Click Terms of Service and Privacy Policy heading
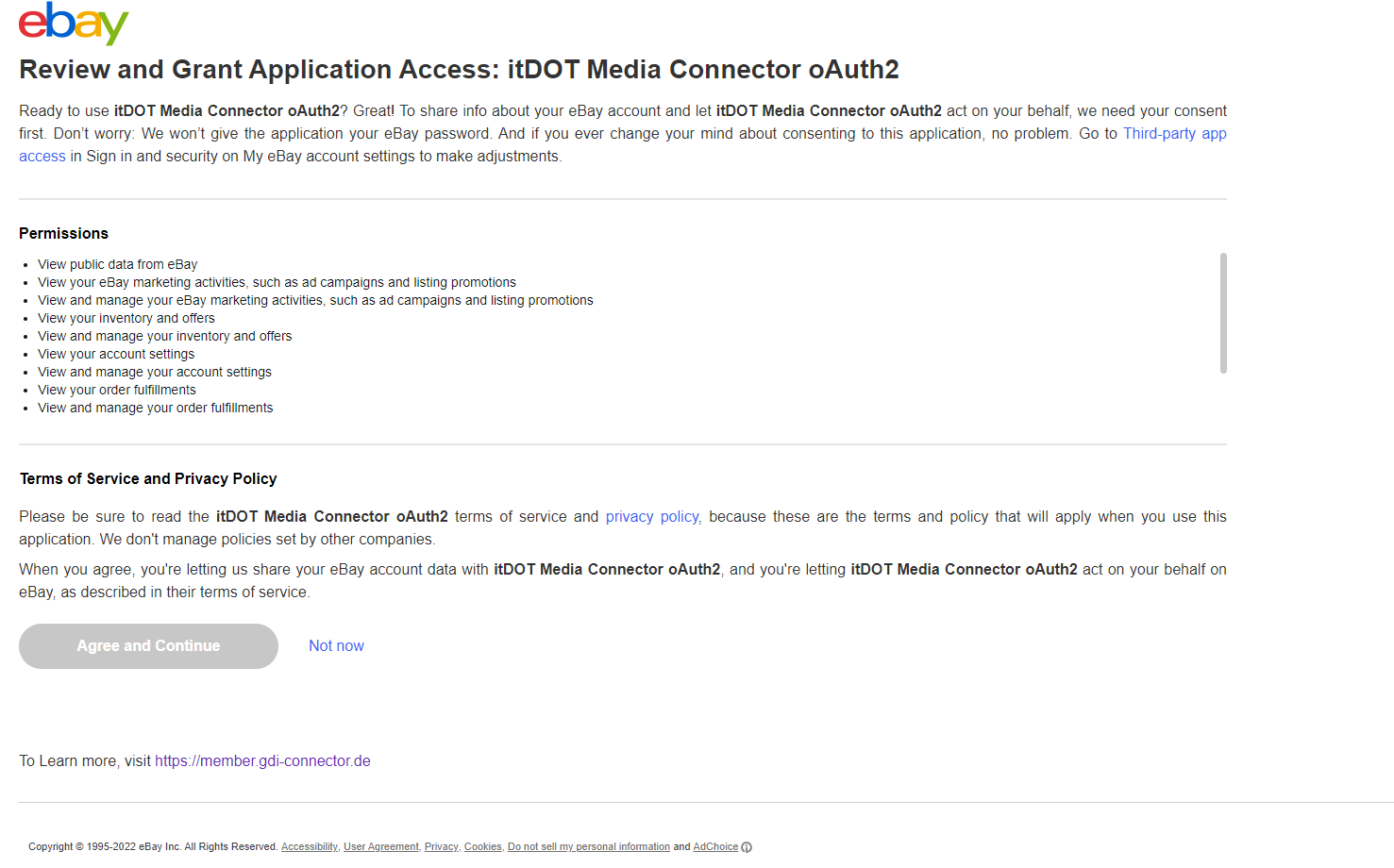Screen dimensions: 1394x868 (148, 479)
